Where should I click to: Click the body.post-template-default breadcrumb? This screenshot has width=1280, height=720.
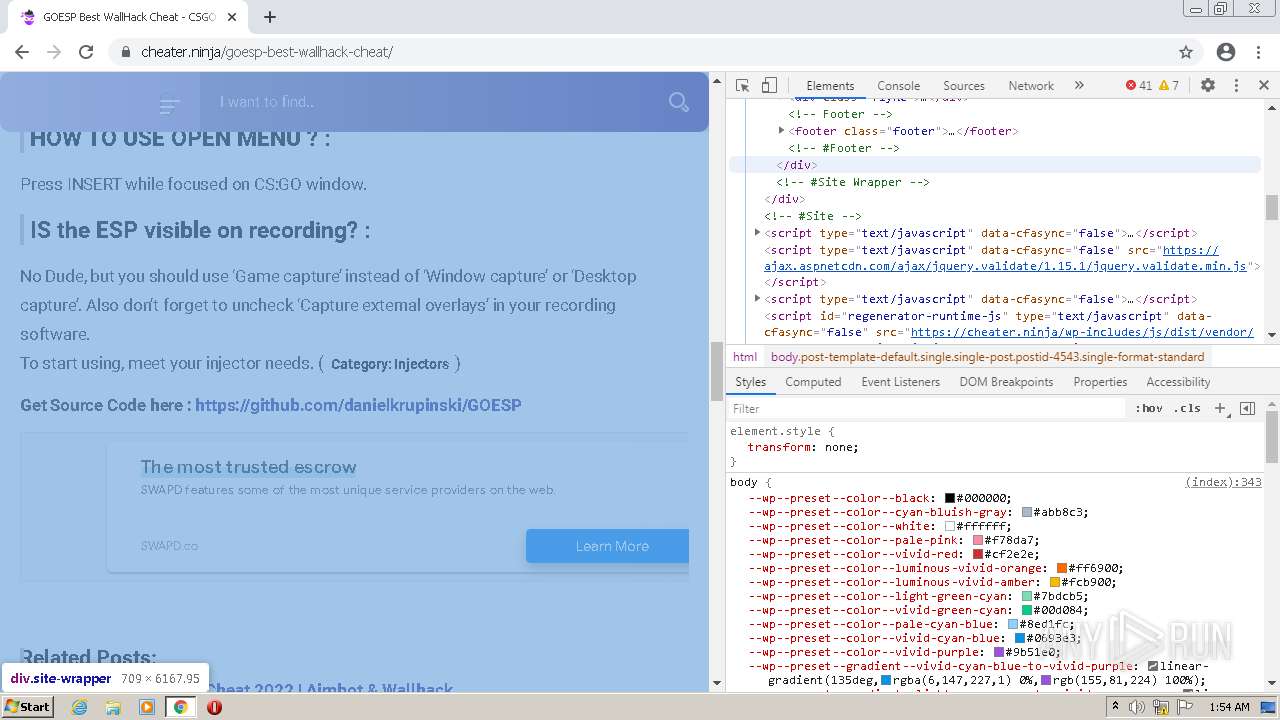coord(987,357)
